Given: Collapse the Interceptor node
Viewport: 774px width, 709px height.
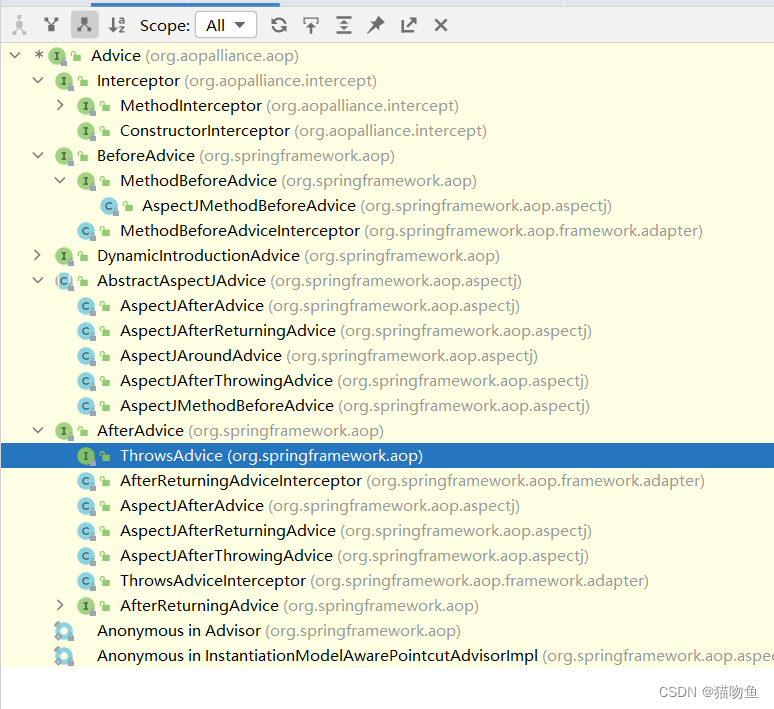Looking at the screenshot, I should [x=38, y=80].
